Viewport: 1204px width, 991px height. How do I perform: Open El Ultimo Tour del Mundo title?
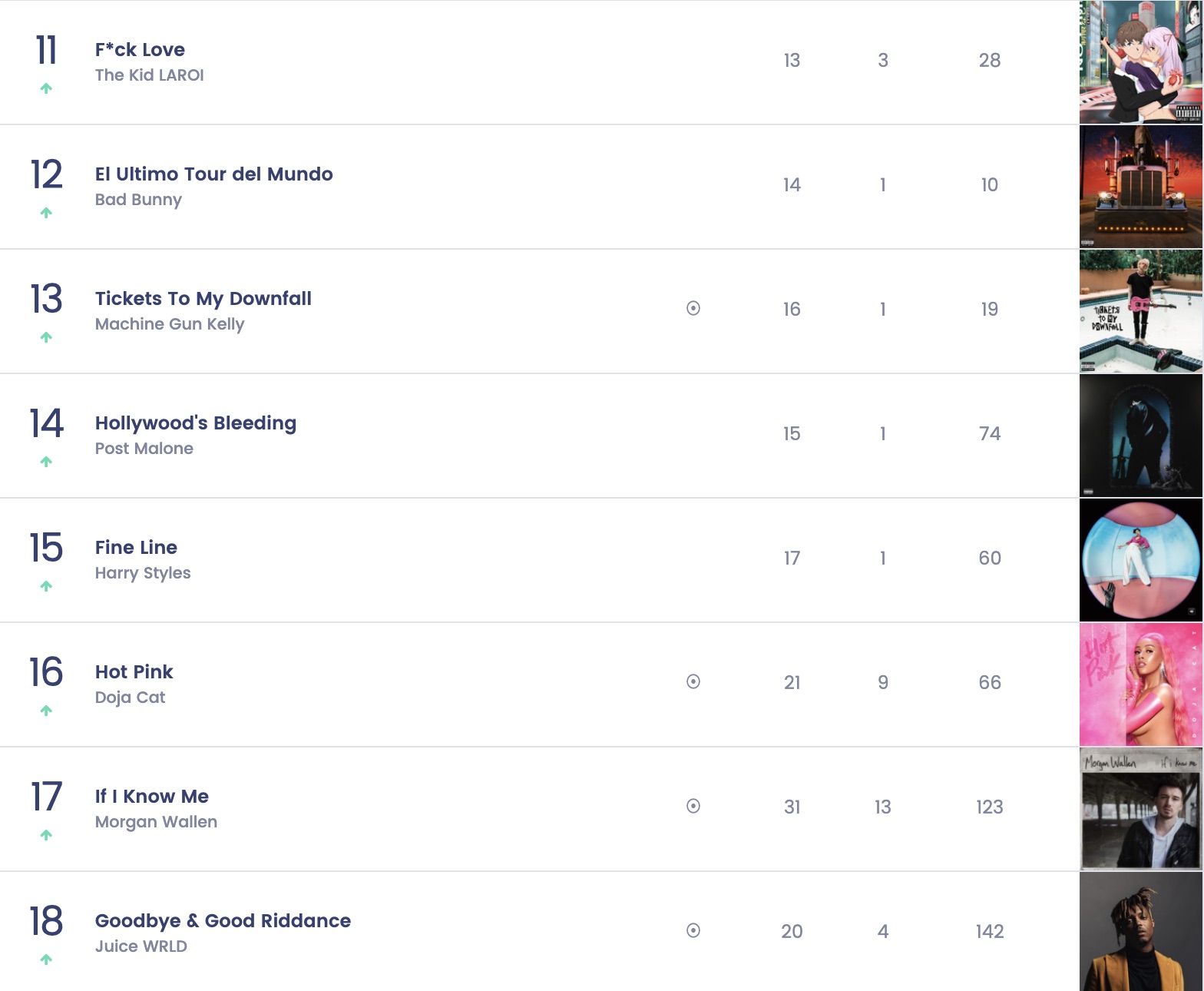point(213,174)
